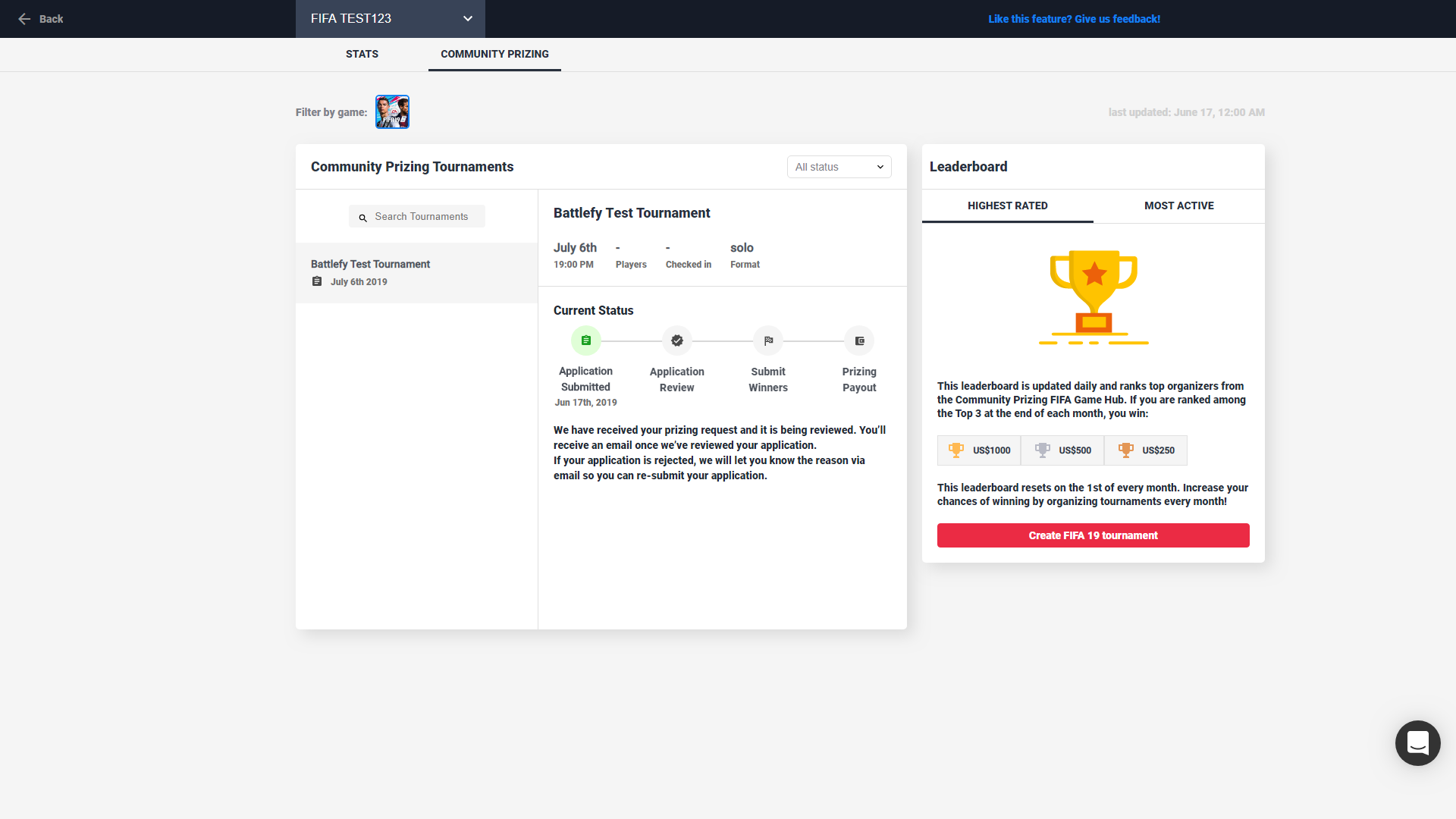Screen dimensions: 1456x819
Task: Click the Submit Winners flag icon
Action: point(767,341)
